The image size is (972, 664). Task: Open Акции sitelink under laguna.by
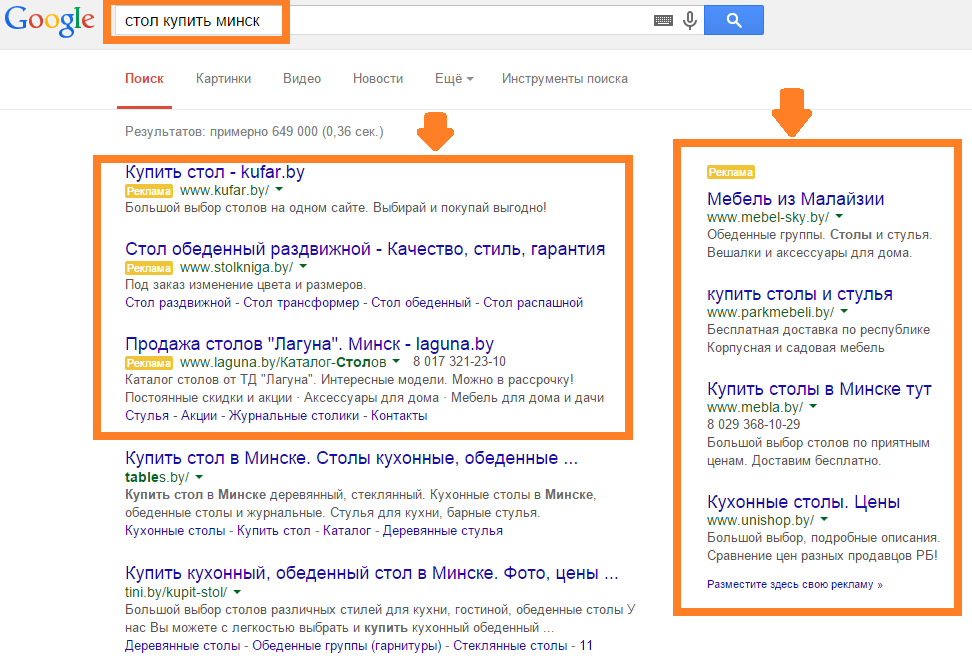coord(198,415)
